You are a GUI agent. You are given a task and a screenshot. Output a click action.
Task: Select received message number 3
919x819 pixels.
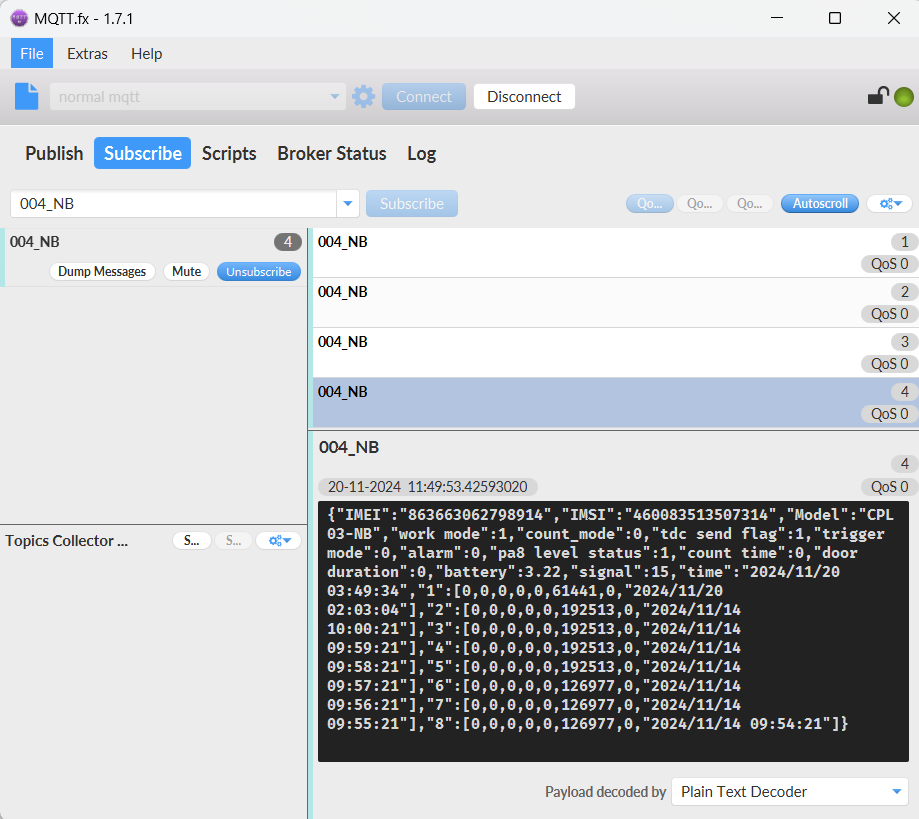click(615, 352)
